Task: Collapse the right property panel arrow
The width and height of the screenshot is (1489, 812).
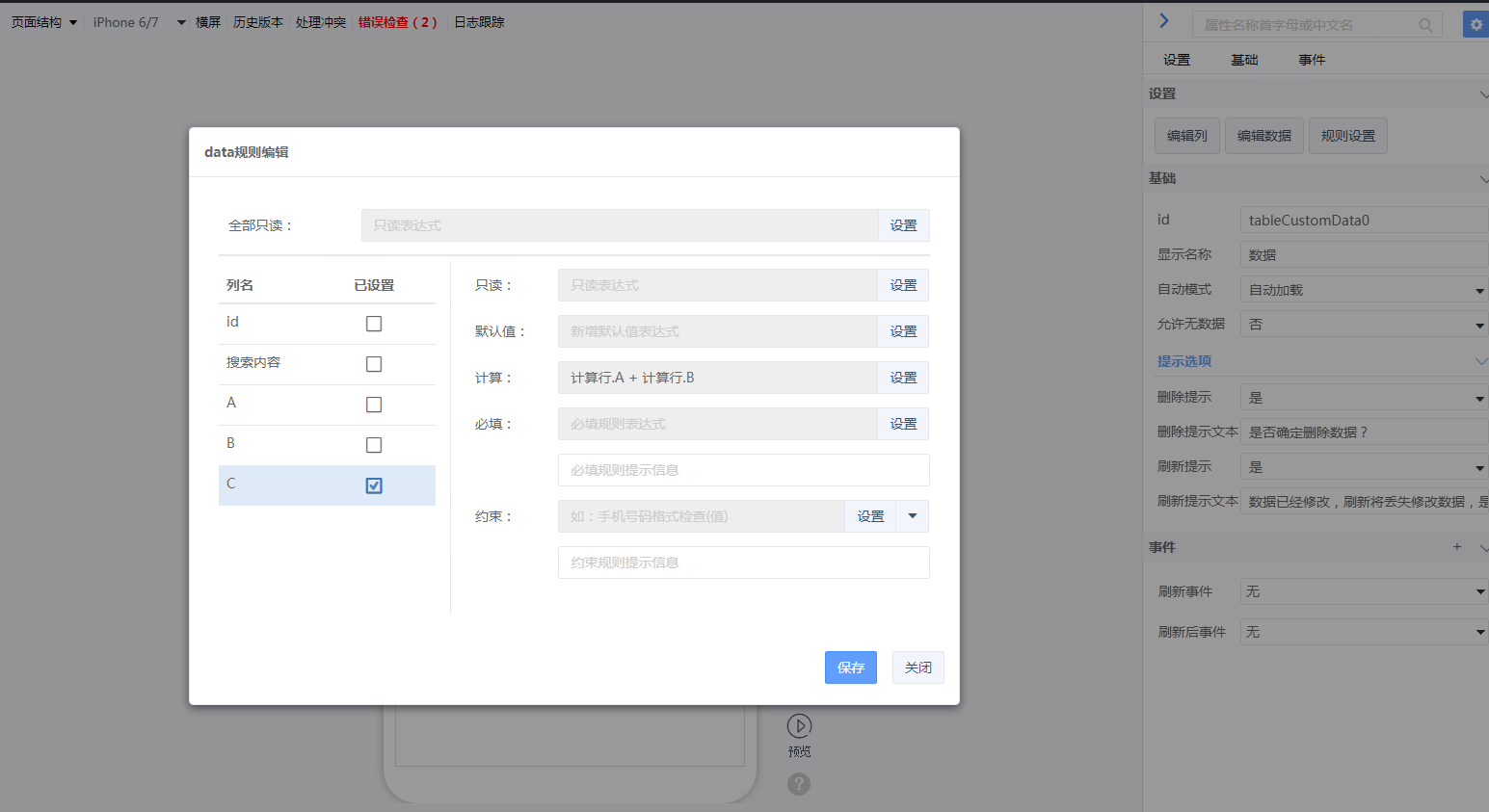Action: coord(1163,21)
